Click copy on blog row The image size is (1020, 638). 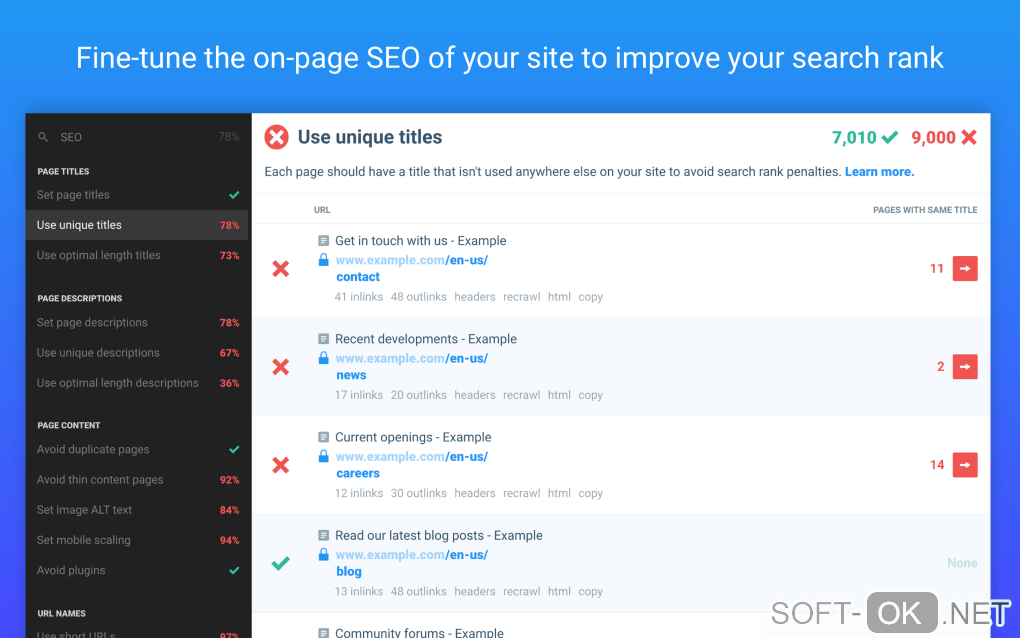click(x=591, y=592)
